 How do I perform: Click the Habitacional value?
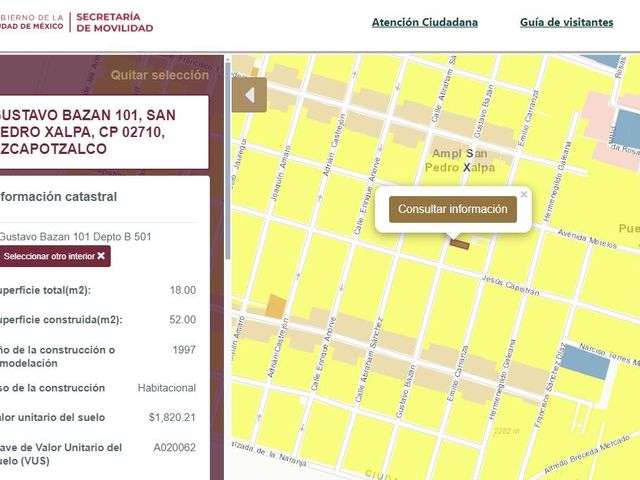pyautogui.click(x=167, y=388)
